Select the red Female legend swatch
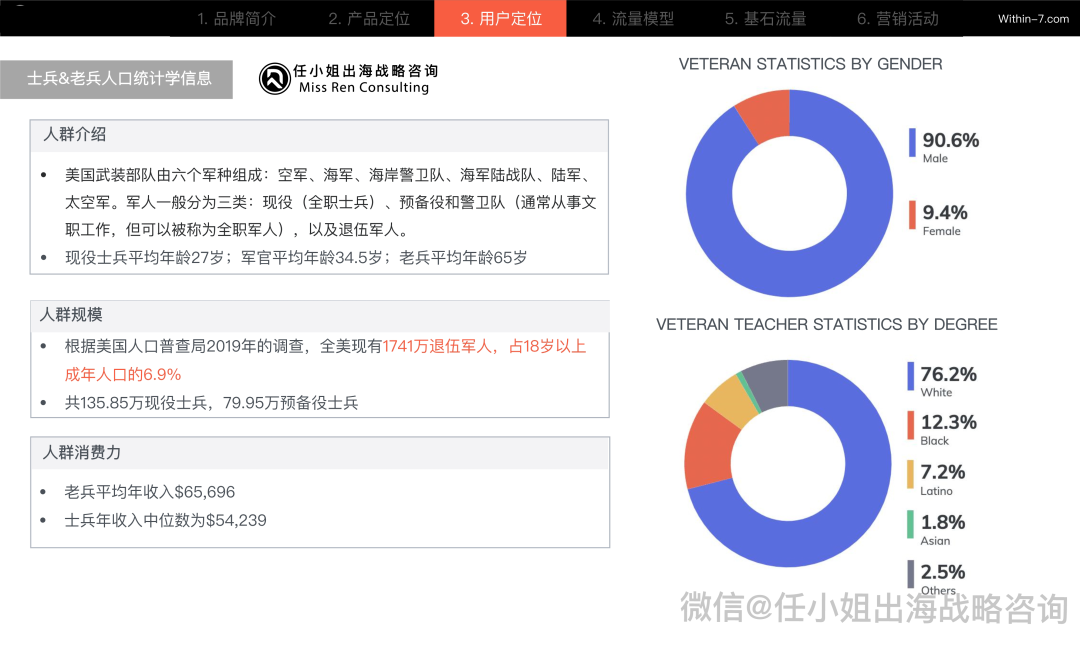The image size is (1080, 646). 912,214
